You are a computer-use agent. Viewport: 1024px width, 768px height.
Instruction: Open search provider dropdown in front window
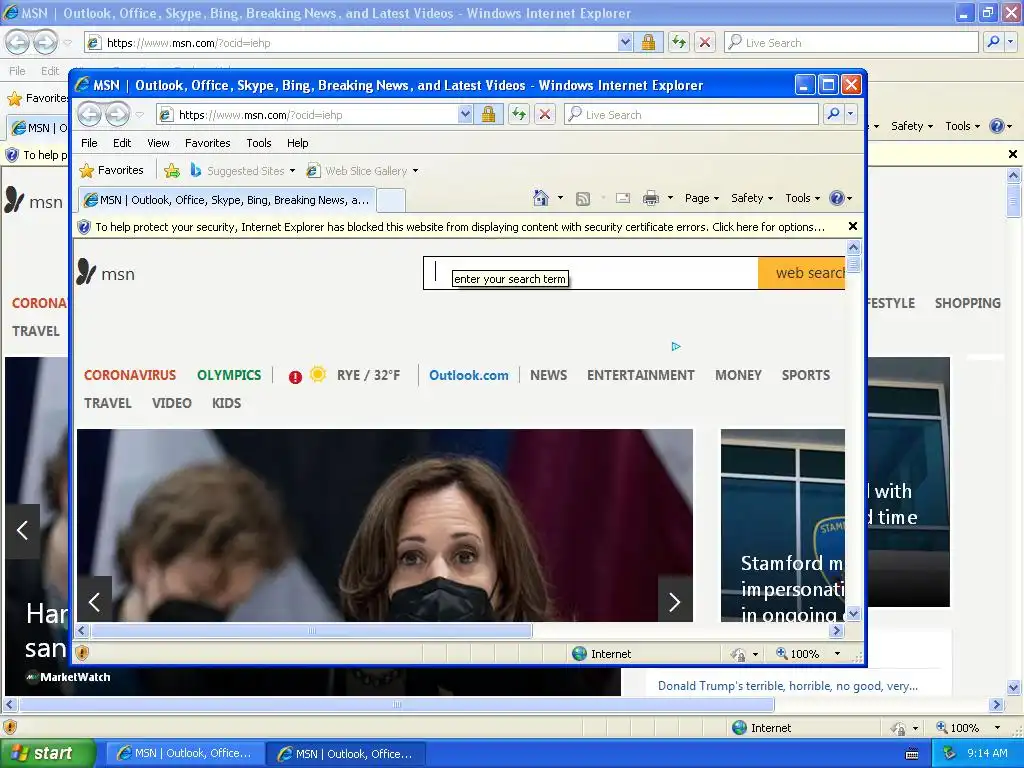[x=850, y=114]
